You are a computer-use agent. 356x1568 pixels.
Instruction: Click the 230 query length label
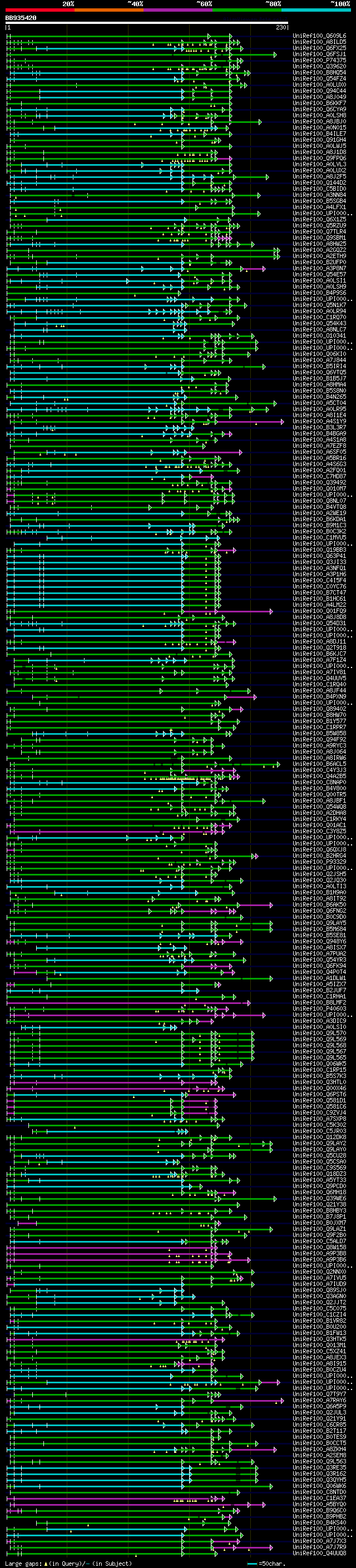tap(281, 27)
